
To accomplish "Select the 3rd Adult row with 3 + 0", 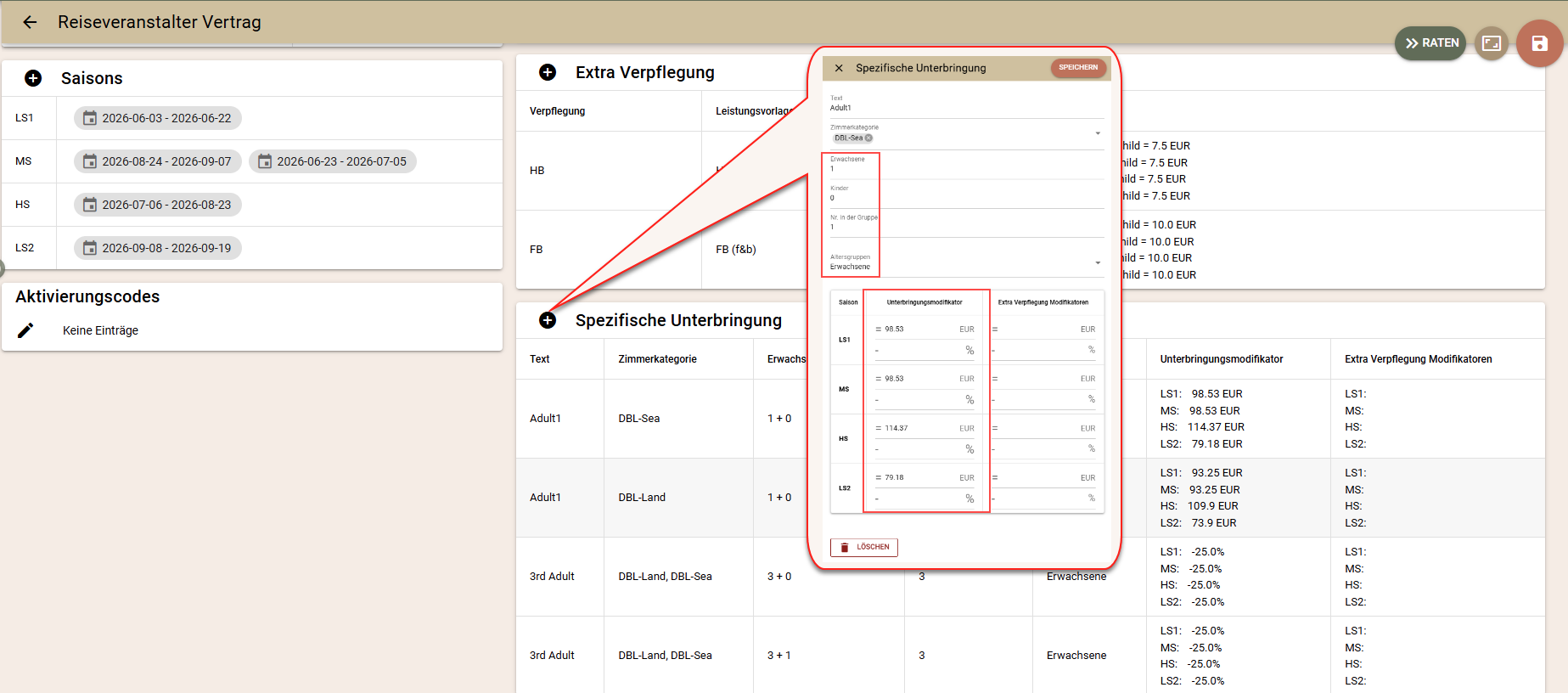I will [1030, 577].
